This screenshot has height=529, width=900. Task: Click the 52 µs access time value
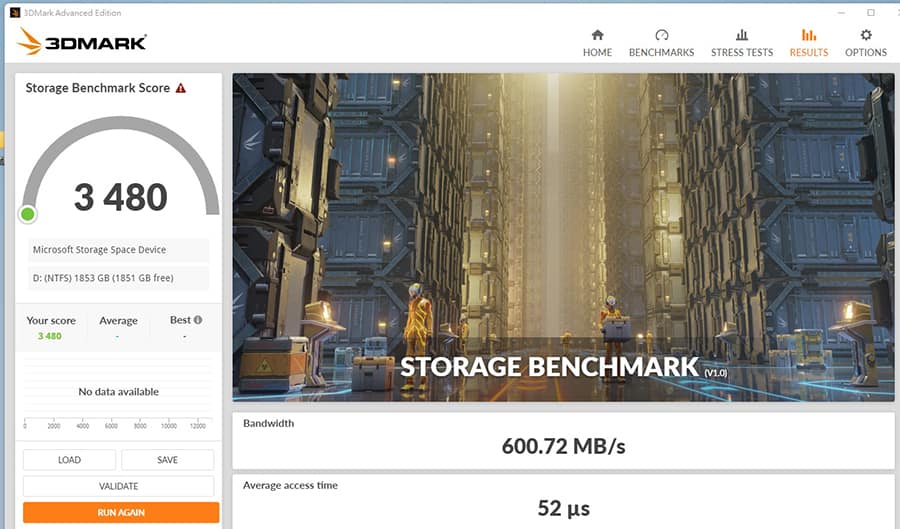[x=564, y=508]
